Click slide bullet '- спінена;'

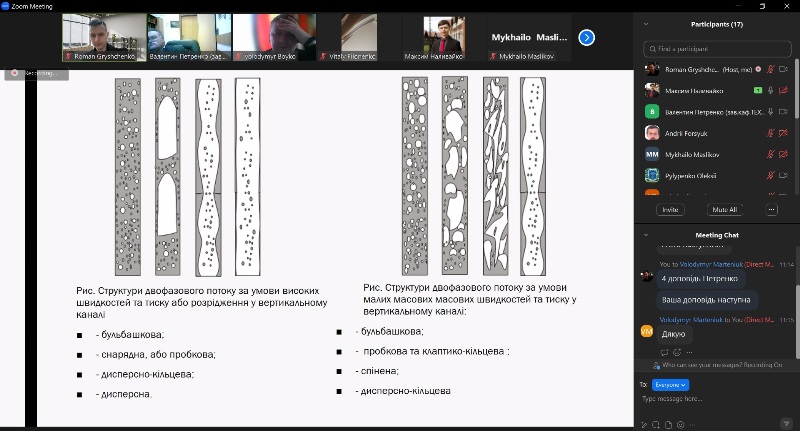(x=377, y=371)
